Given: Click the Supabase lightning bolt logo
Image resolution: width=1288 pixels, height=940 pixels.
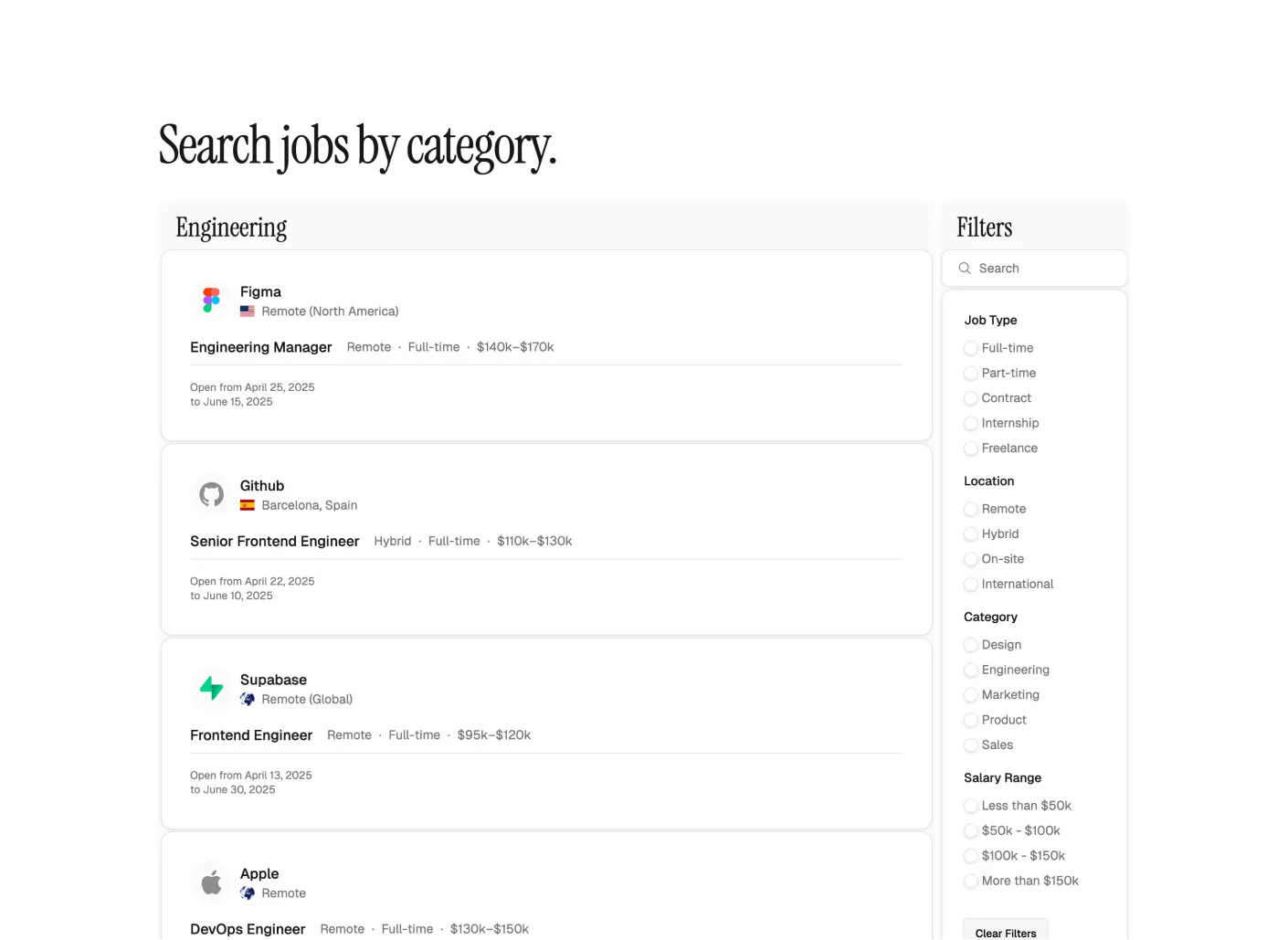Looking at the screenshot, I should [x=212, y=688].
